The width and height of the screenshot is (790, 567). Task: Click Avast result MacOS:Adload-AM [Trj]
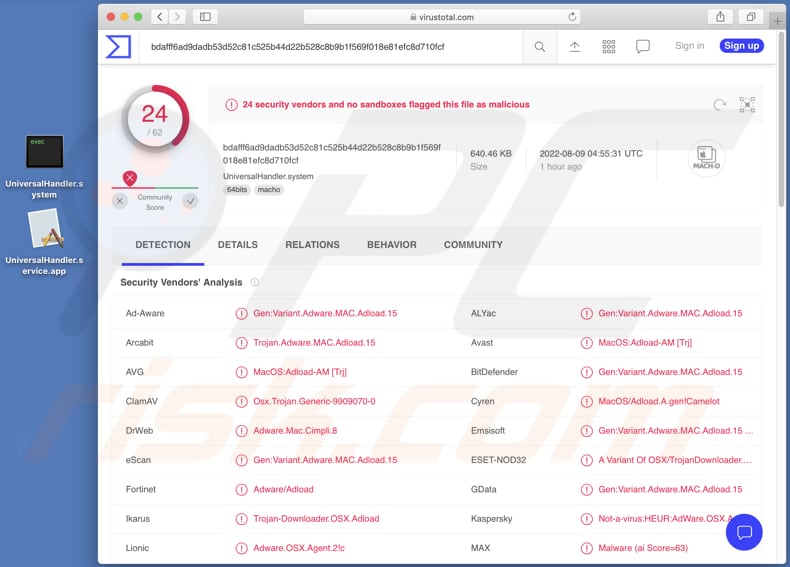coord(645,343)
